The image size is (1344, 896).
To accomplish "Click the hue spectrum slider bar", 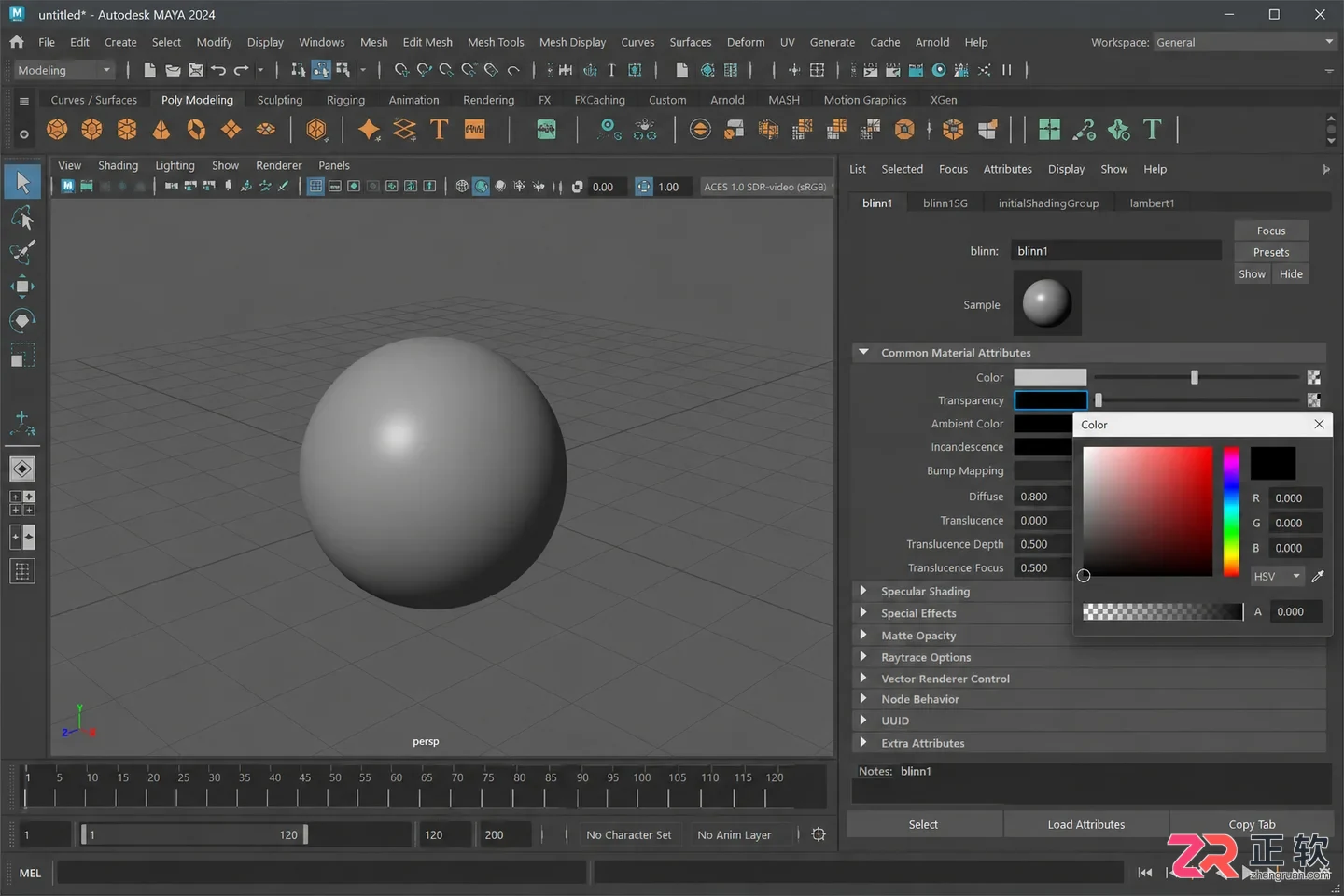I will [1232, 511].
